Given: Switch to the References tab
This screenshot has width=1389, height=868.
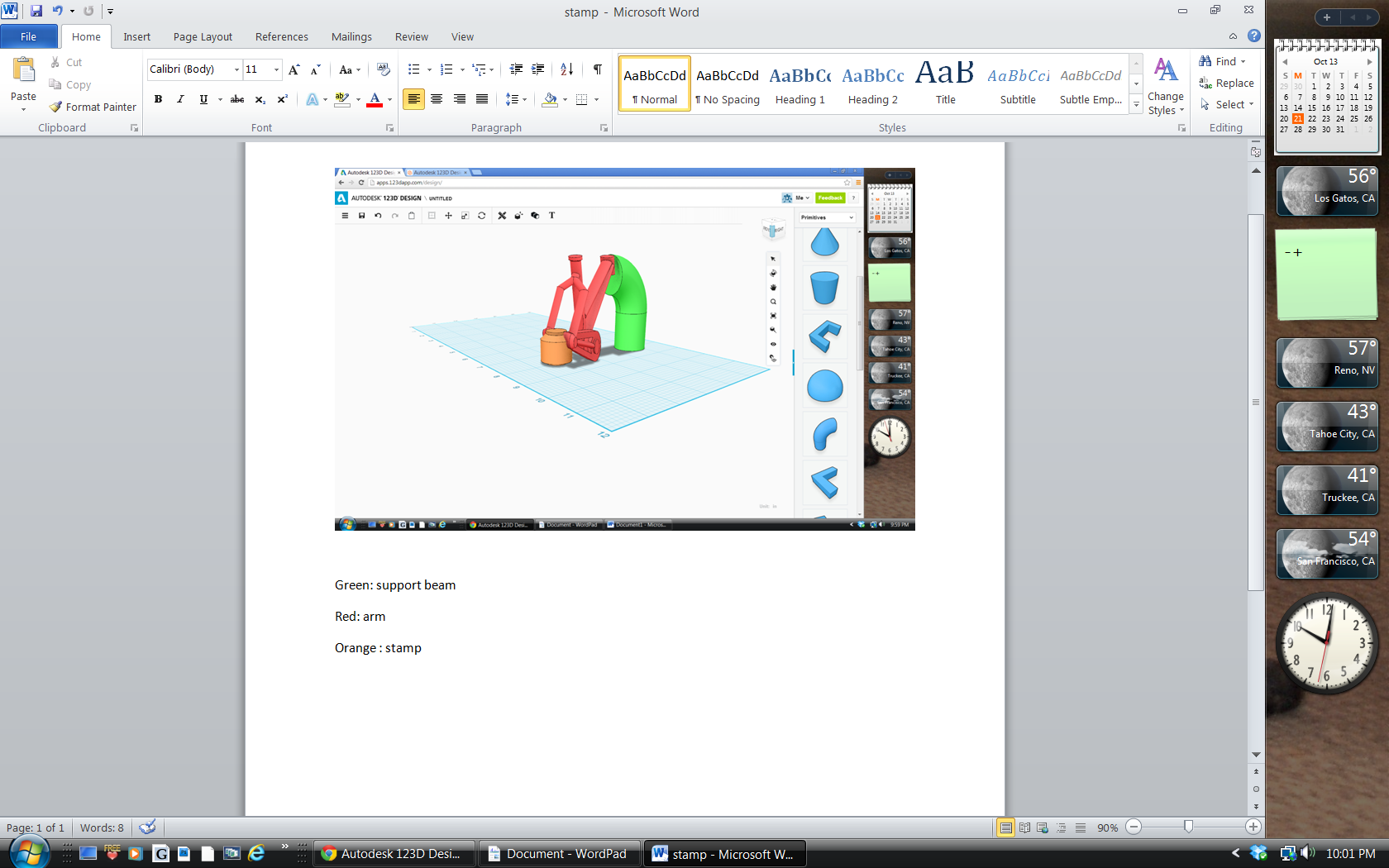Looking at the screenshot, I should click(x=282, y=36).
